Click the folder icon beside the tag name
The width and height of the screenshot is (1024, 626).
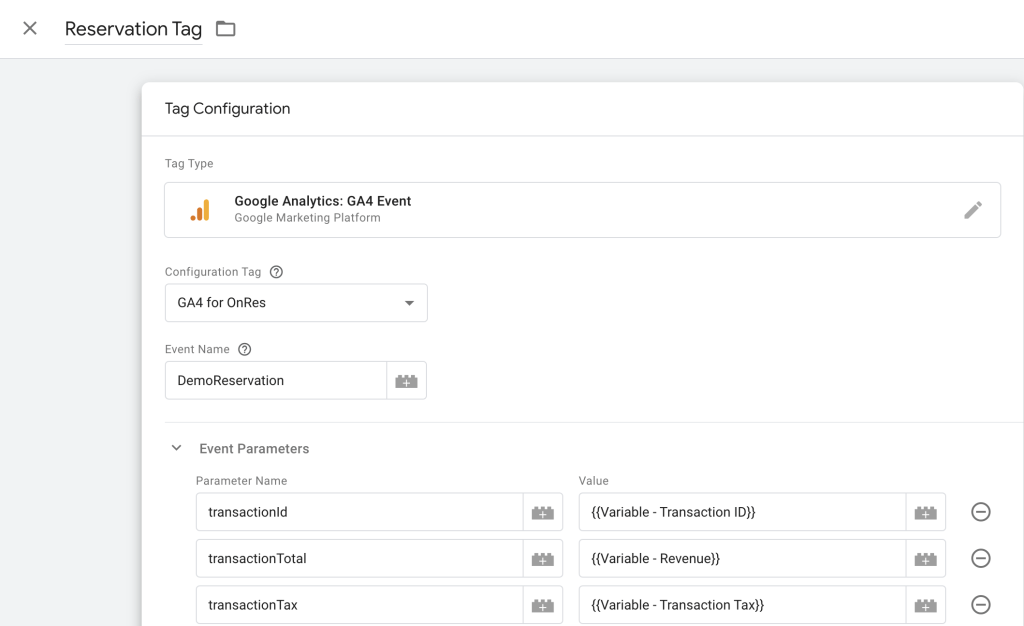tap(226, 29)
